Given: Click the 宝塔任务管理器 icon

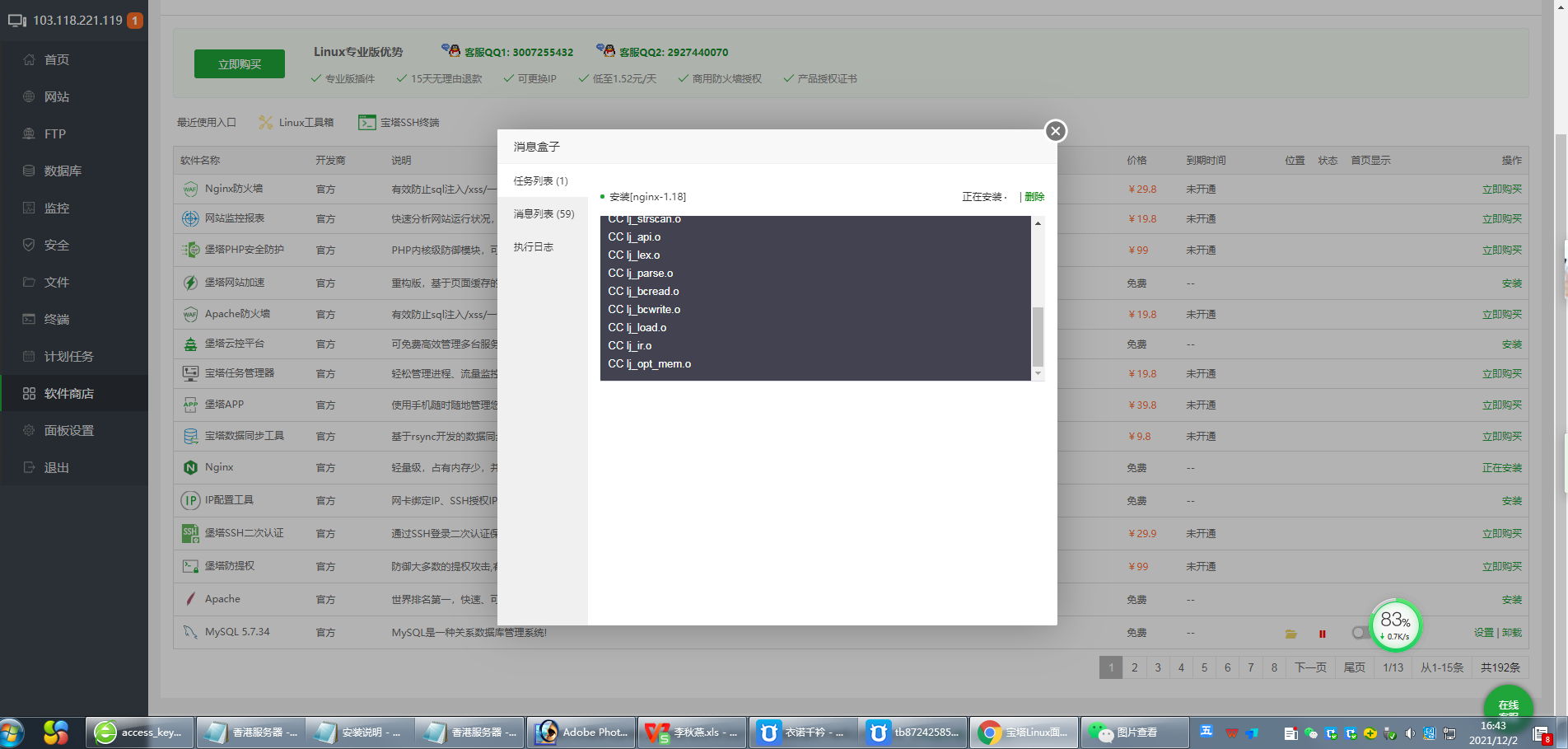Looking at the screenshot, I should 190,373.
